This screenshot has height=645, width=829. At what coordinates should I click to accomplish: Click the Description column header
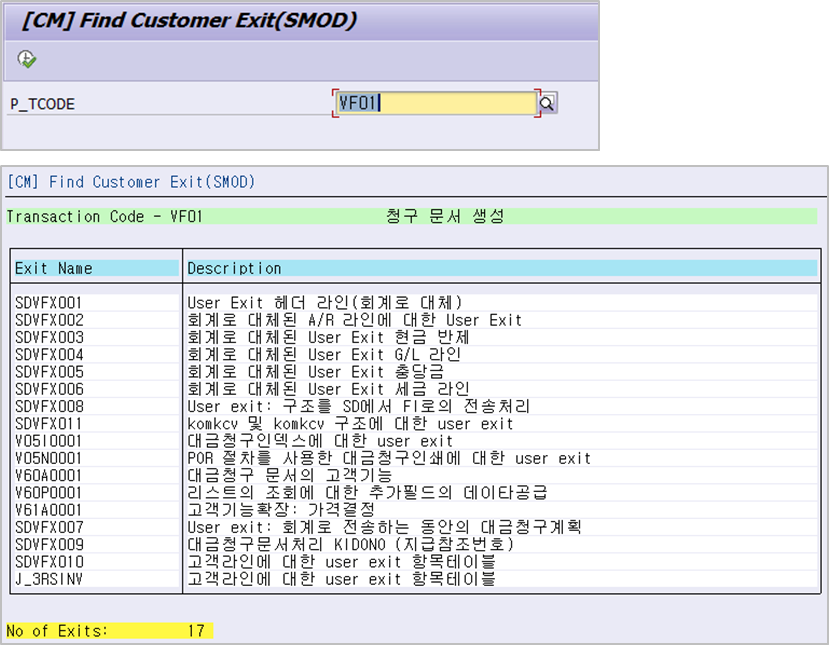(x=501, y=268)
